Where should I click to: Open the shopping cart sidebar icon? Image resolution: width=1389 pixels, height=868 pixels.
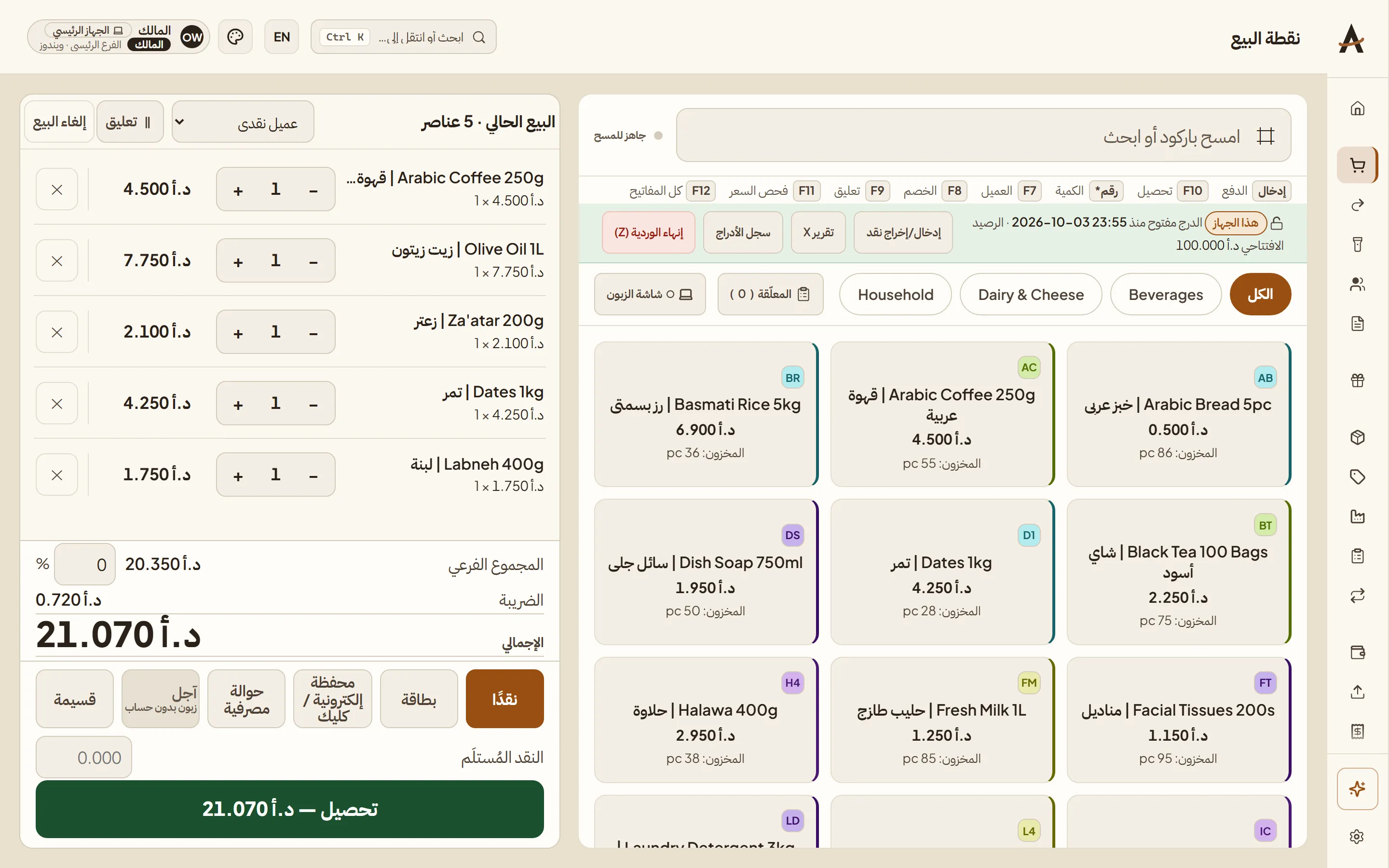pyautogui.click(x=1357, y=165)
